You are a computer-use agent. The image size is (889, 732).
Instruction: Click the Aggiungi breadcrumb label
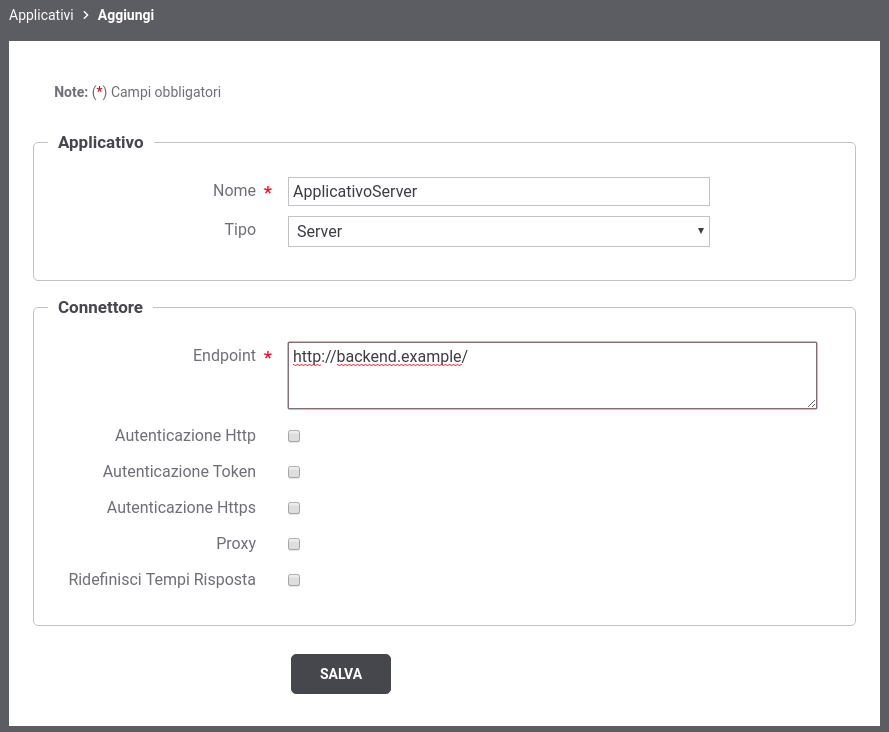(126, 15)
